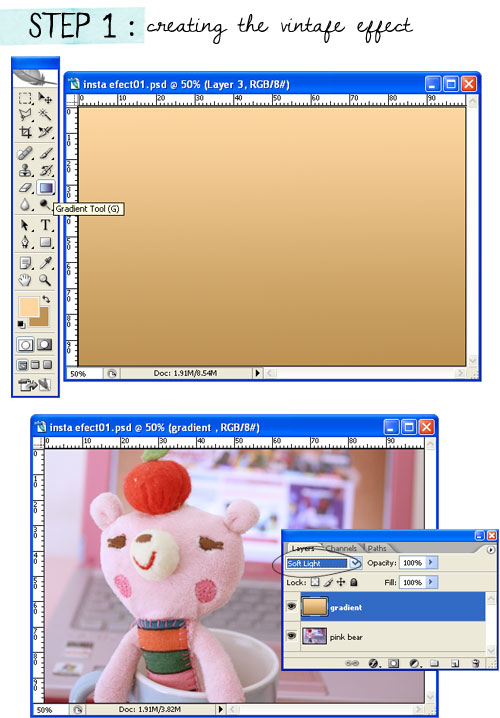
Task: Open the Soft Light blend mode dropdown
Action: tap(356, 563)
